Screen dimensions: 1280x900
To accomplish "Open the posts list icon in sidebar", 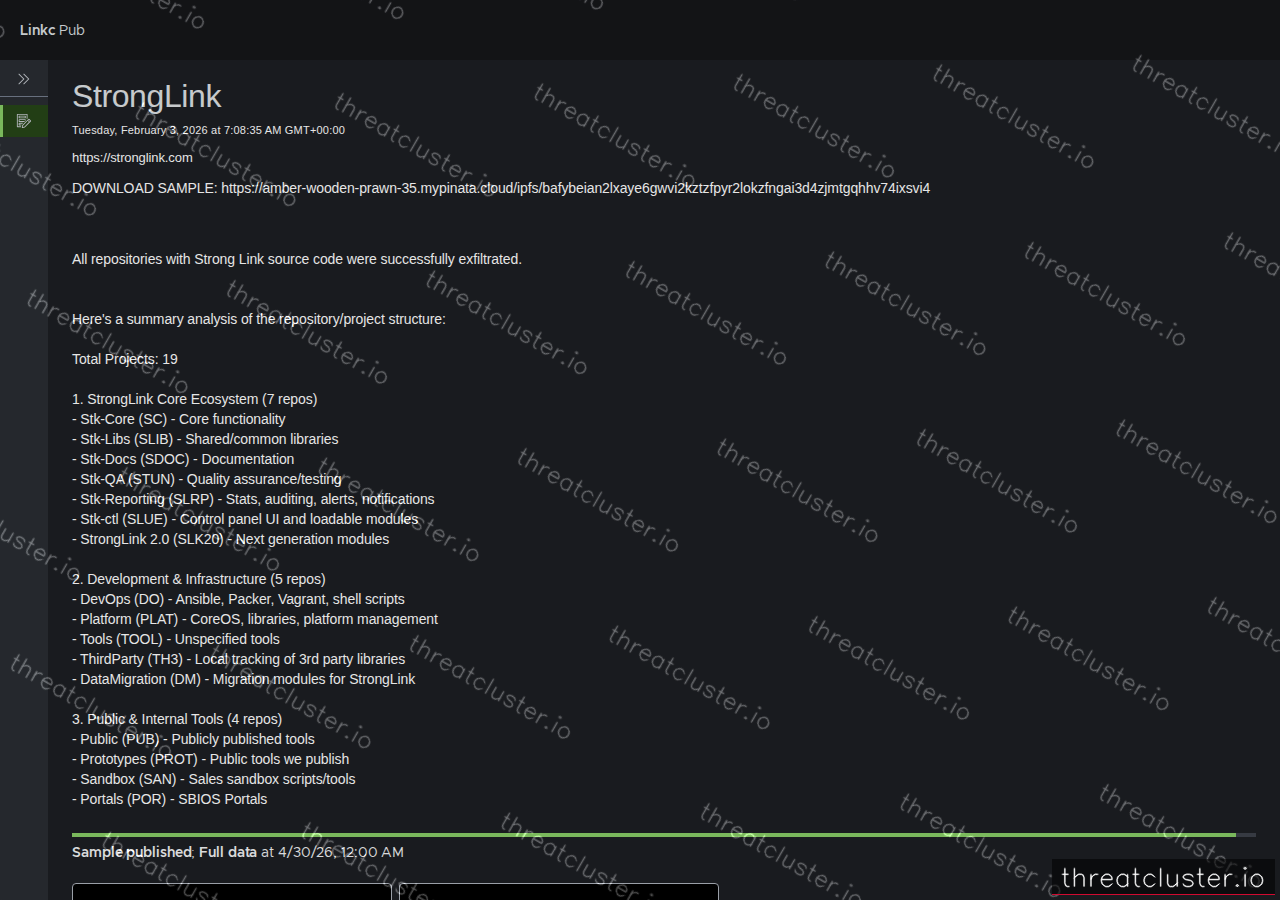I will pyautogui.click(x=24, y=121).
